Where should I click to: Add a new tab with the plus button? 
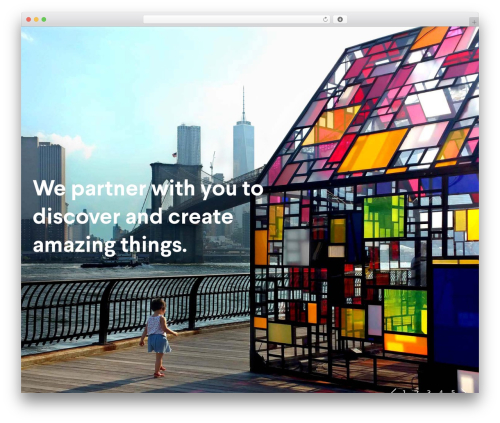coord(474,22)
